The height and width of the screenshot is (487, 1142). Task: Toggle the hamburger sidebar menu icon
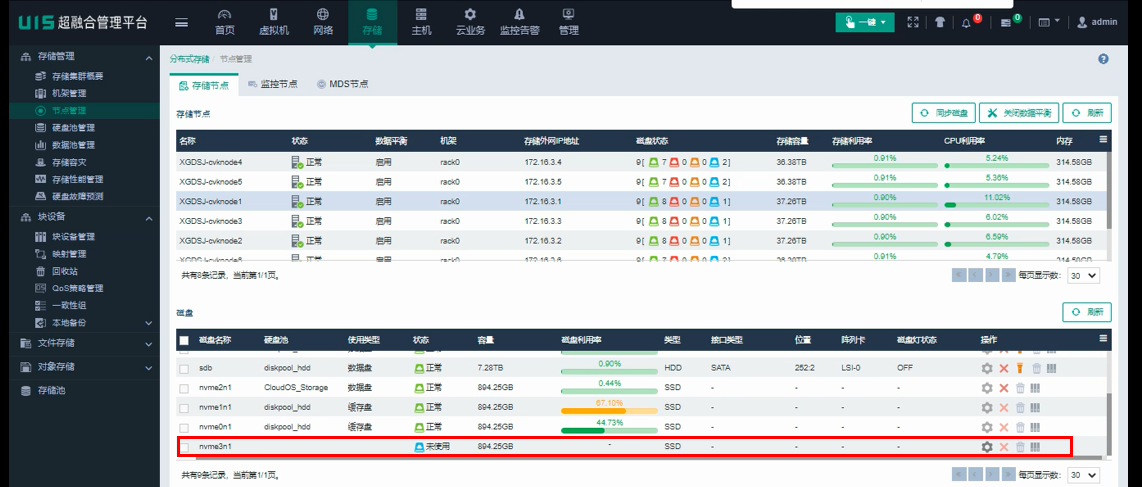click(181, 22)
